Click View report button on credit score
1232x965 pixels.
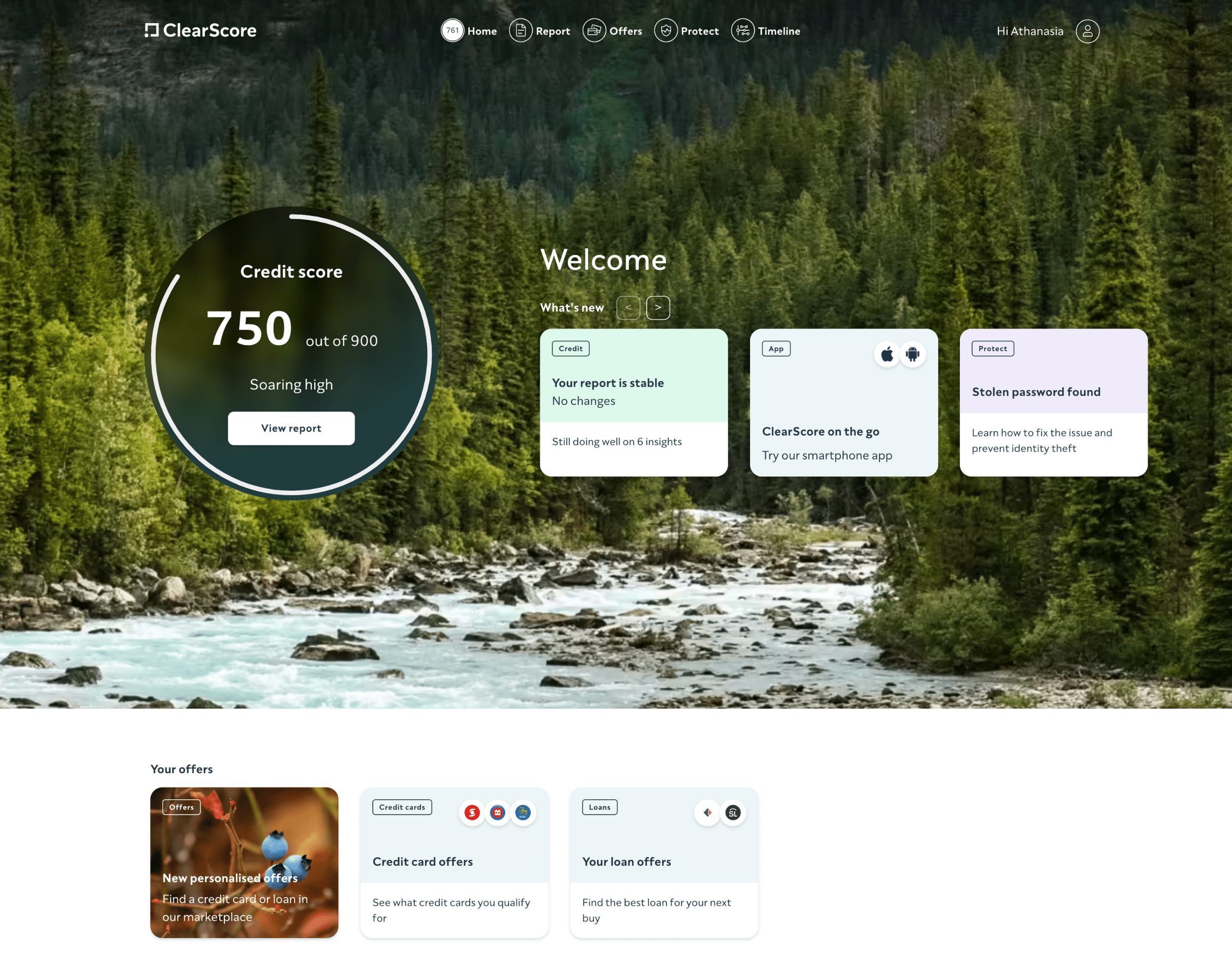tap(291, 428)
